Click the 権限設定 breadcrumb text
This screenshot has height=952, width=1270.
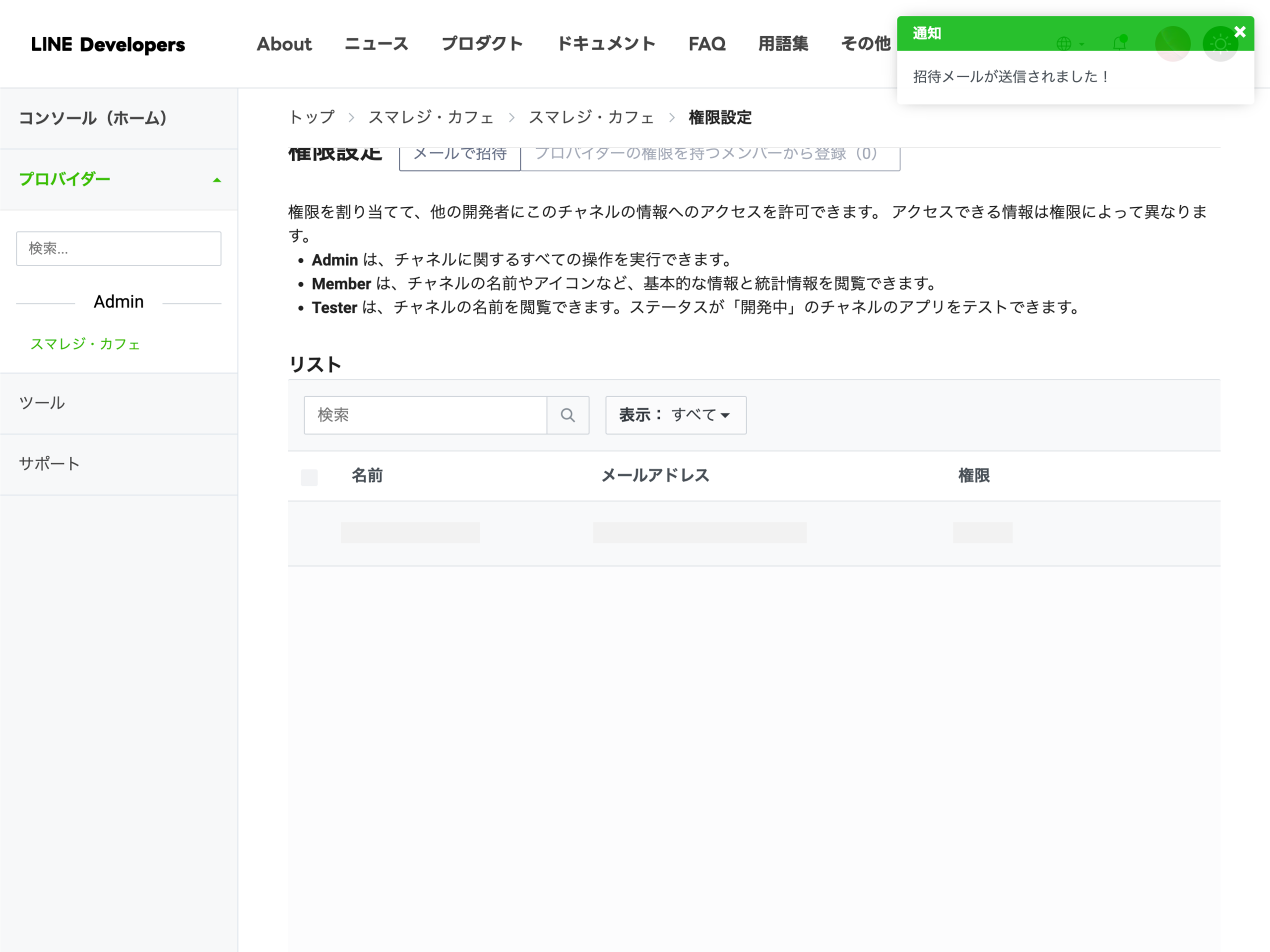pos(720,118)
